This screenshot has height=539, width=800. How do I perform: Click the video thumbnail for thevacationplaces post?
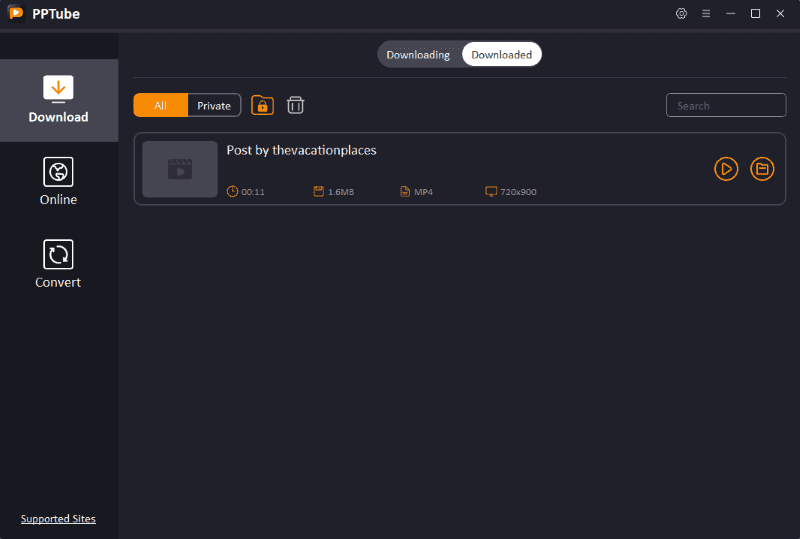[x=180, y=169]
